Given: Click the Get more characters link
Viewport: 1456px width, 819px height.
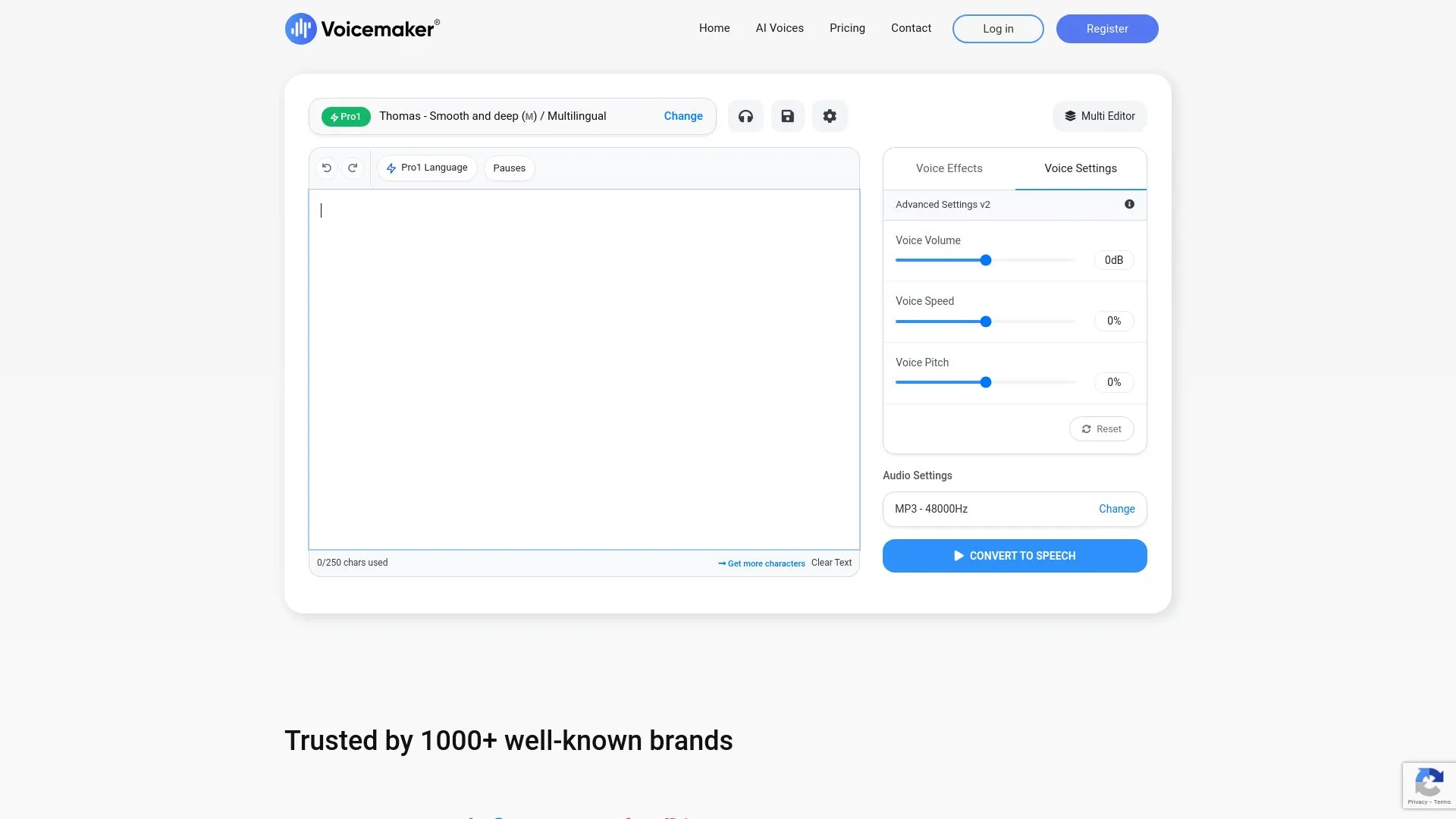Looking at the screenshot, I should (x=762, y=563).
